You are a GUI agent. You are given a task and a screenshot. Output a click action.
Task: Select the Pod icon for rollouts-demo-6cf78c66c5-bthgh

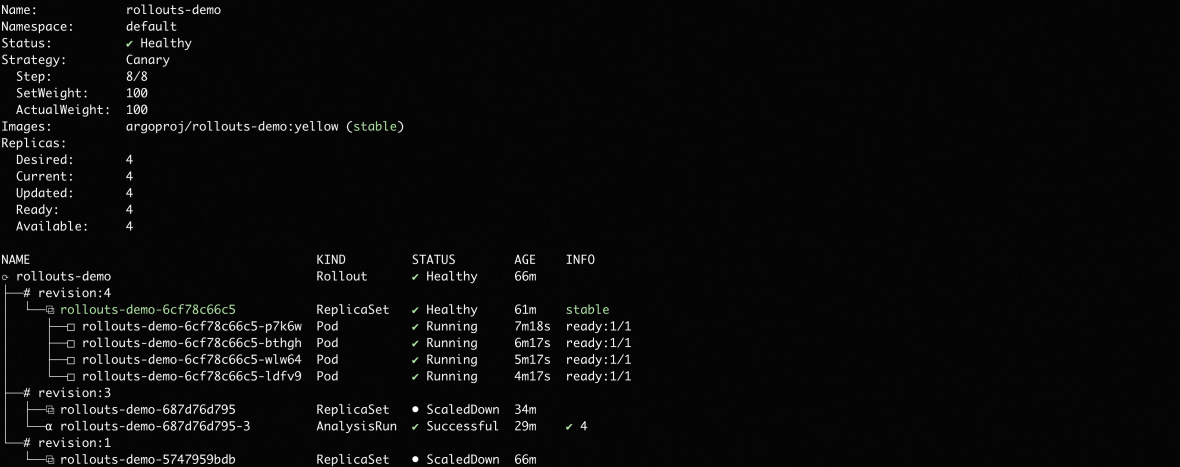pyautogui.click(x=71, y=343)
